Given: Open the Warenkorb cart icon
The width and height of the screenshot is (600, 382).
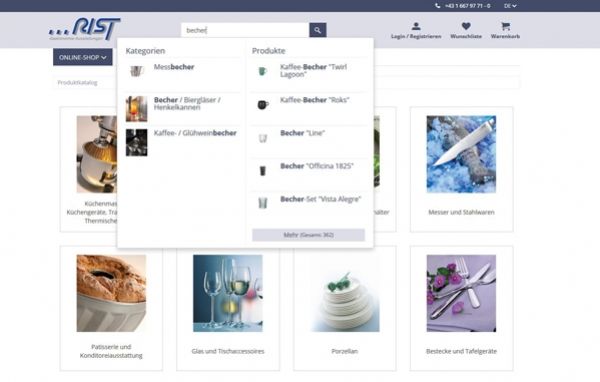Looking at the screenshot, I should tap(505, 26).
